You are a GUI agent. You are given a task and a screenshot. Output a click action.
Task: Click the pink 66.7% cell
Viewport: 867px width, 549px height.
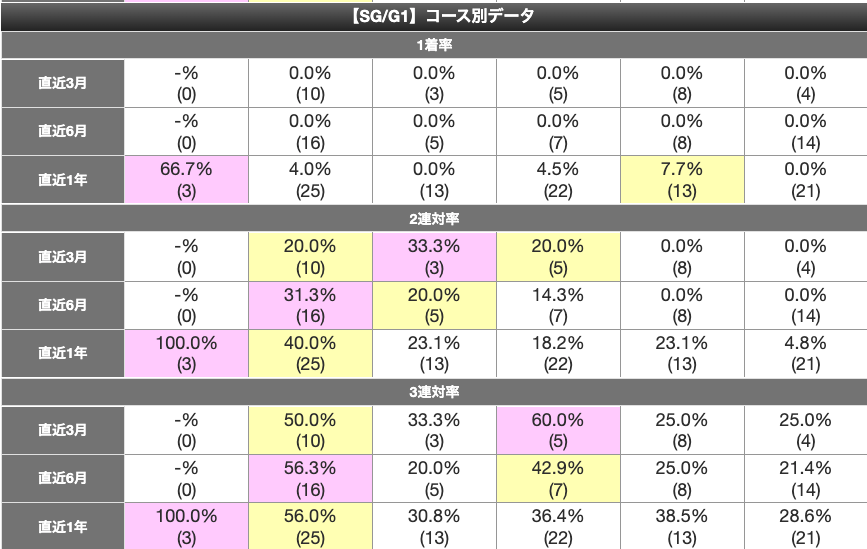[186, 180]
